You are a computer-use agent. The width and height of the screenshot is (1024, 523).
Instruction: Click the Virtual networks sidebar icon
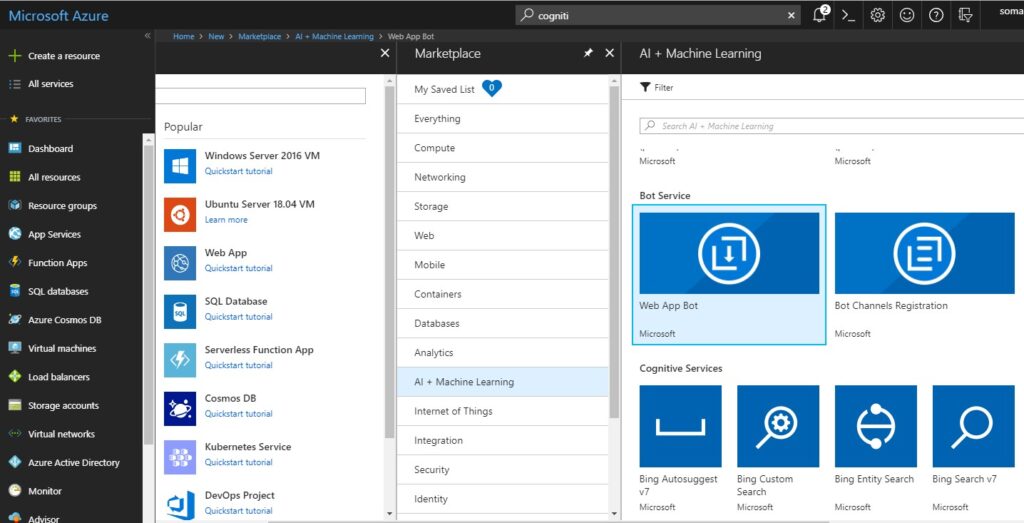[x=14, y=434]
